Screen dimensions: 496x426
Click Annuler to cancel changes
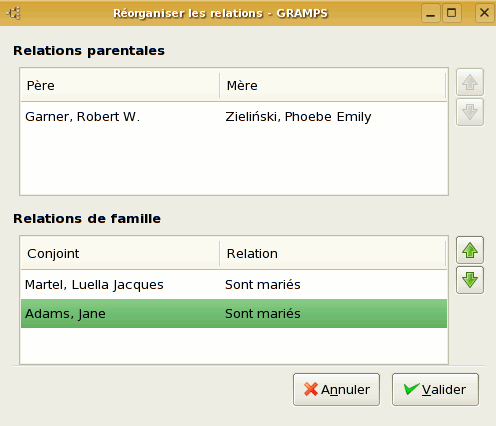[336, 389]
